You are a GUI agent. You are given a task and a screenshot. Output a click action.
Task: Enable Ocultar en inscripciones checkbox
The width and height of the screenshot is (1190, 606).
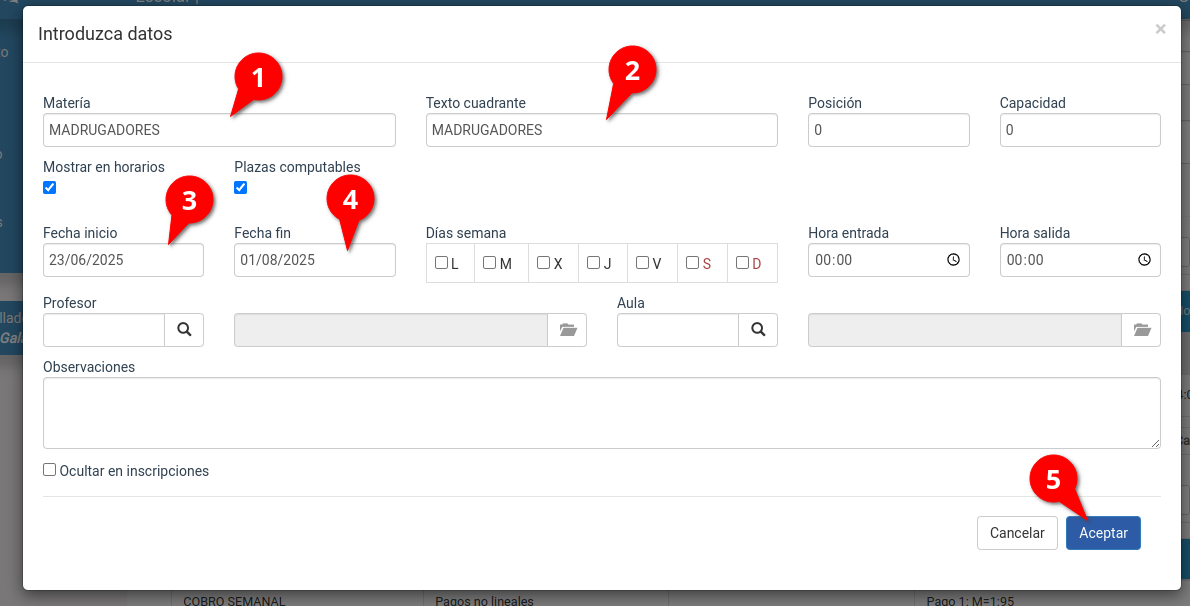coord(50,470)
